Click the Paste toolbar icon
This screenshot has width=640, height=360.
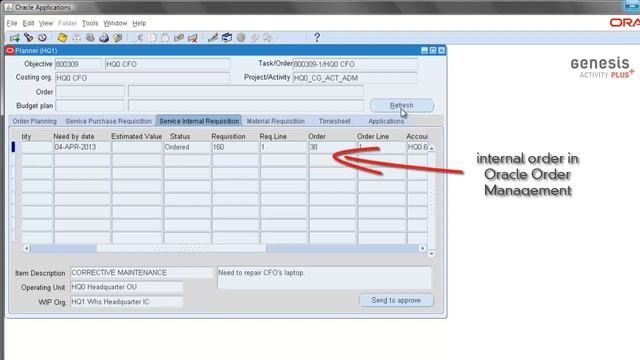[165, 38]
